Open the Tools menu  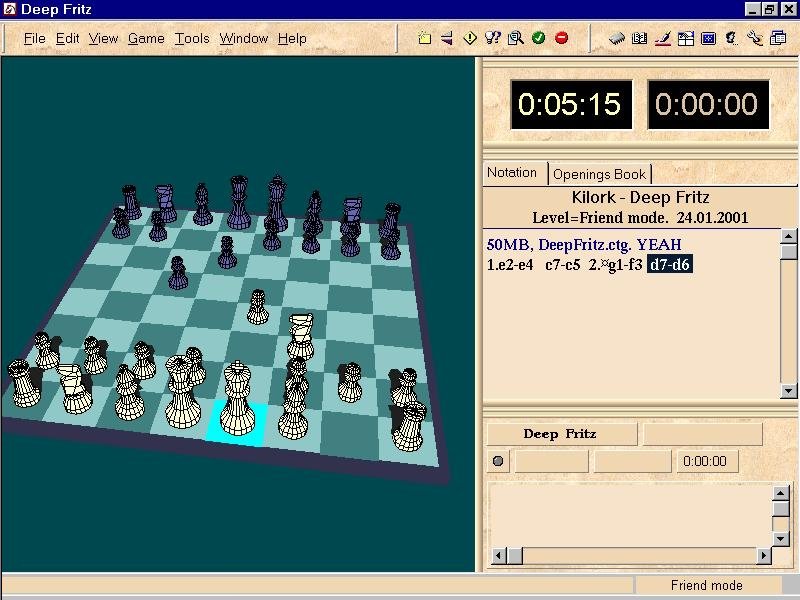[x=192, y=39]
